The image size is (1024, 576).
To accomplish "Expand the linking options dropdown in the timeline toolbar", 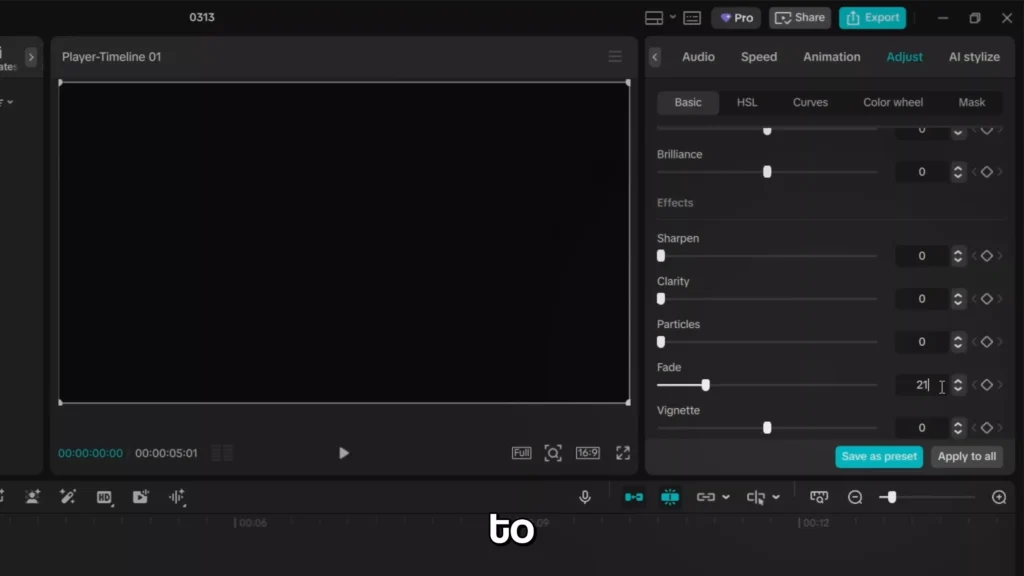I will click(x=726, y=497).
